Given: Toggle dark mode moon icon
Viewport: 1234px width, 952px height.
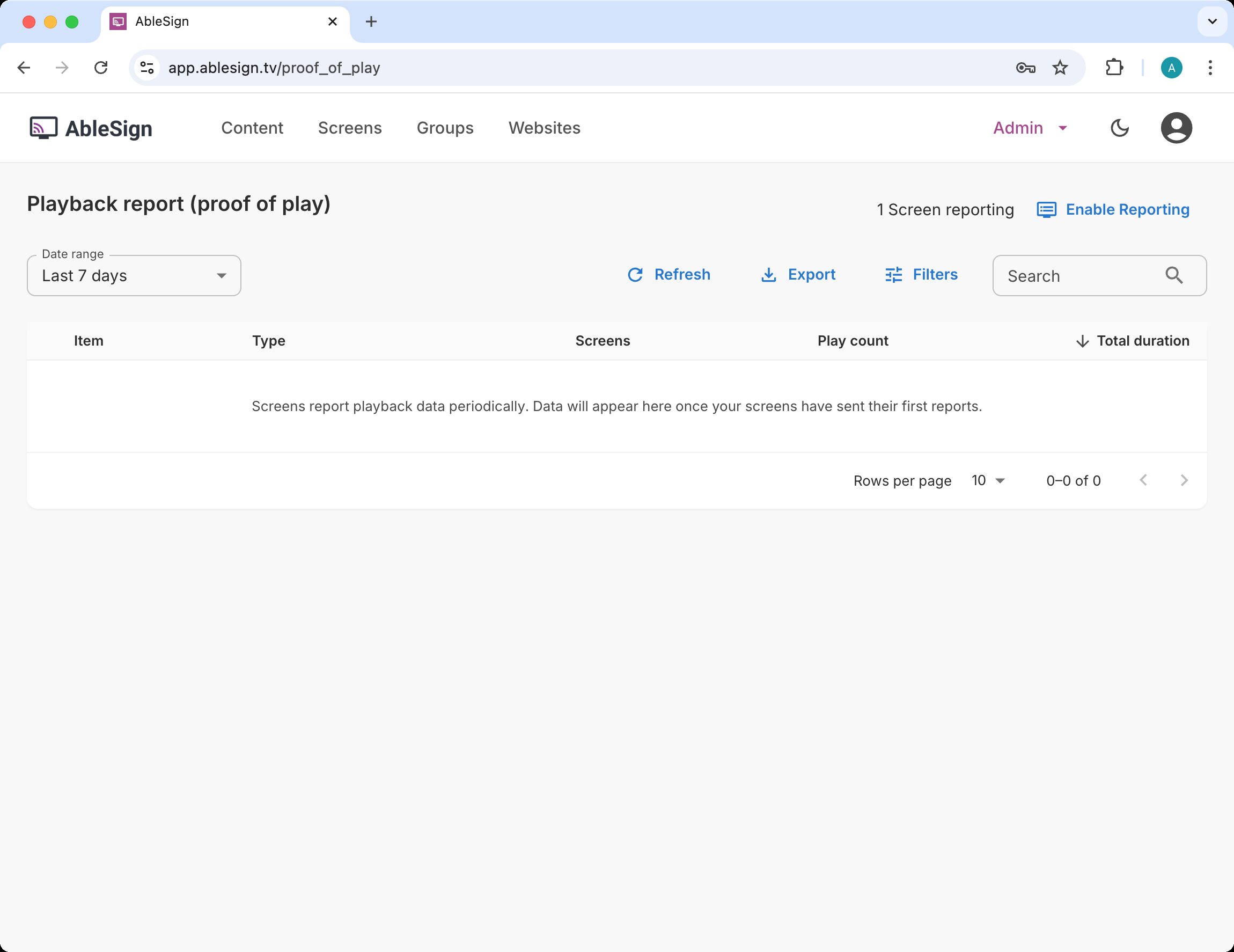Looking at the screenshot, I should [x=1119, y=128].
